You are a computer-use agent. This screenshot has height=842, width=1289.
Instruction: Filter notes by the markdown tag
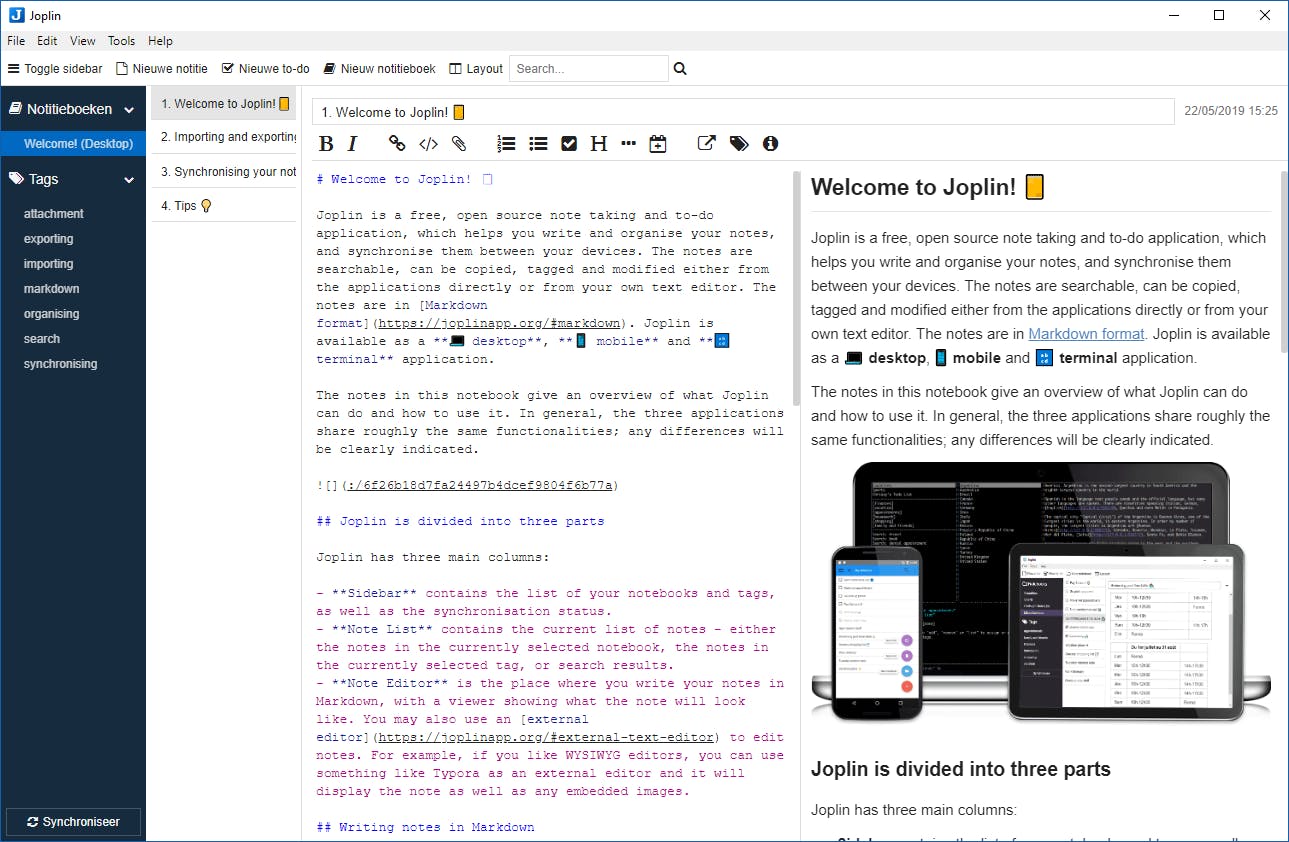52,289
